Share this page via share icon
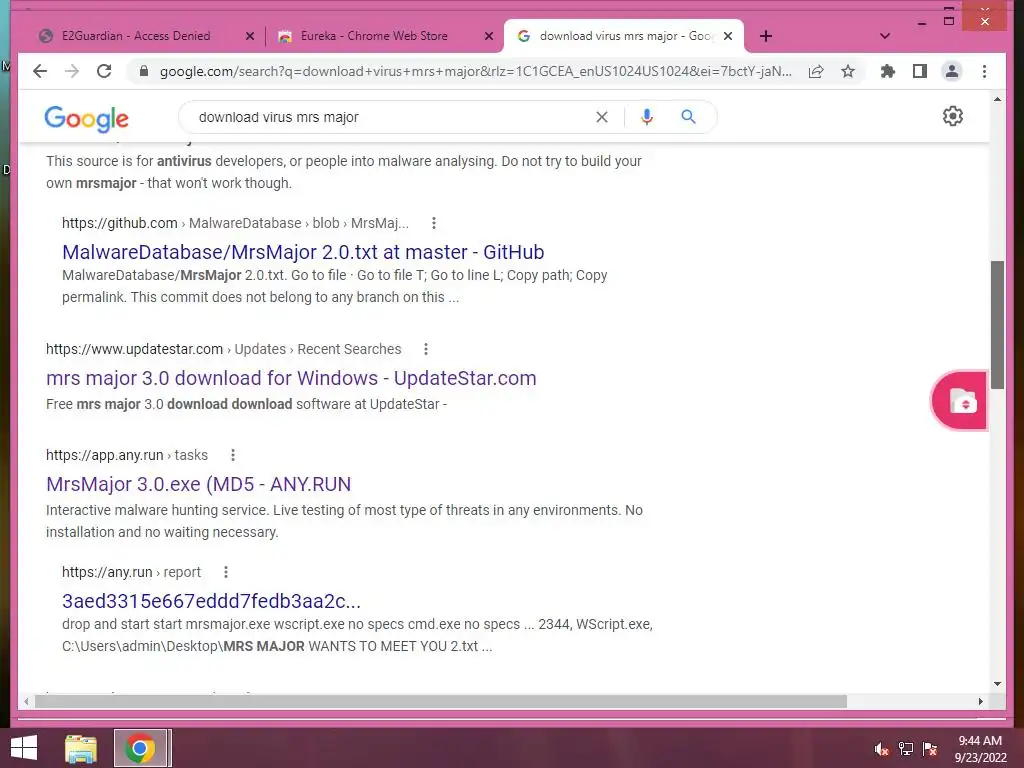 click(x=816, y=71)
